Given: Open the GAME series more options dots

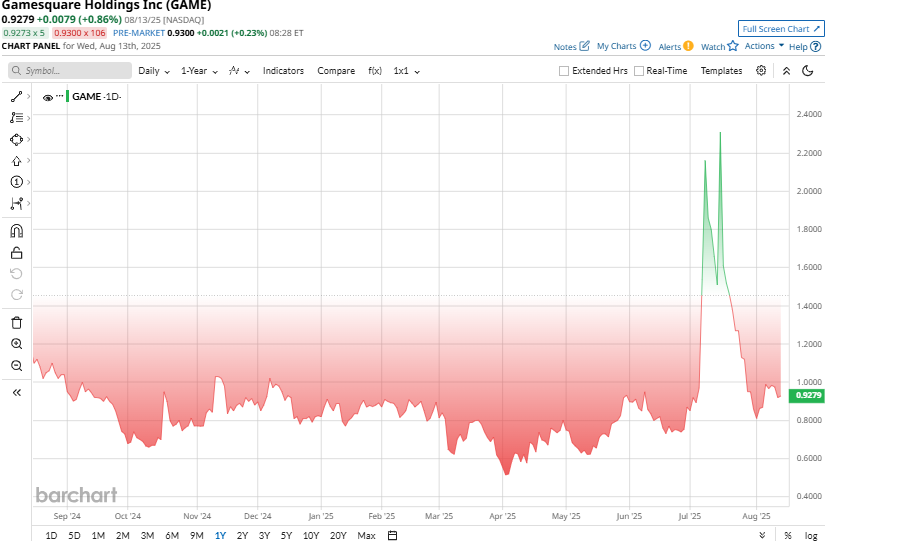Looking at the screenshot, I should tap(60, 96).
